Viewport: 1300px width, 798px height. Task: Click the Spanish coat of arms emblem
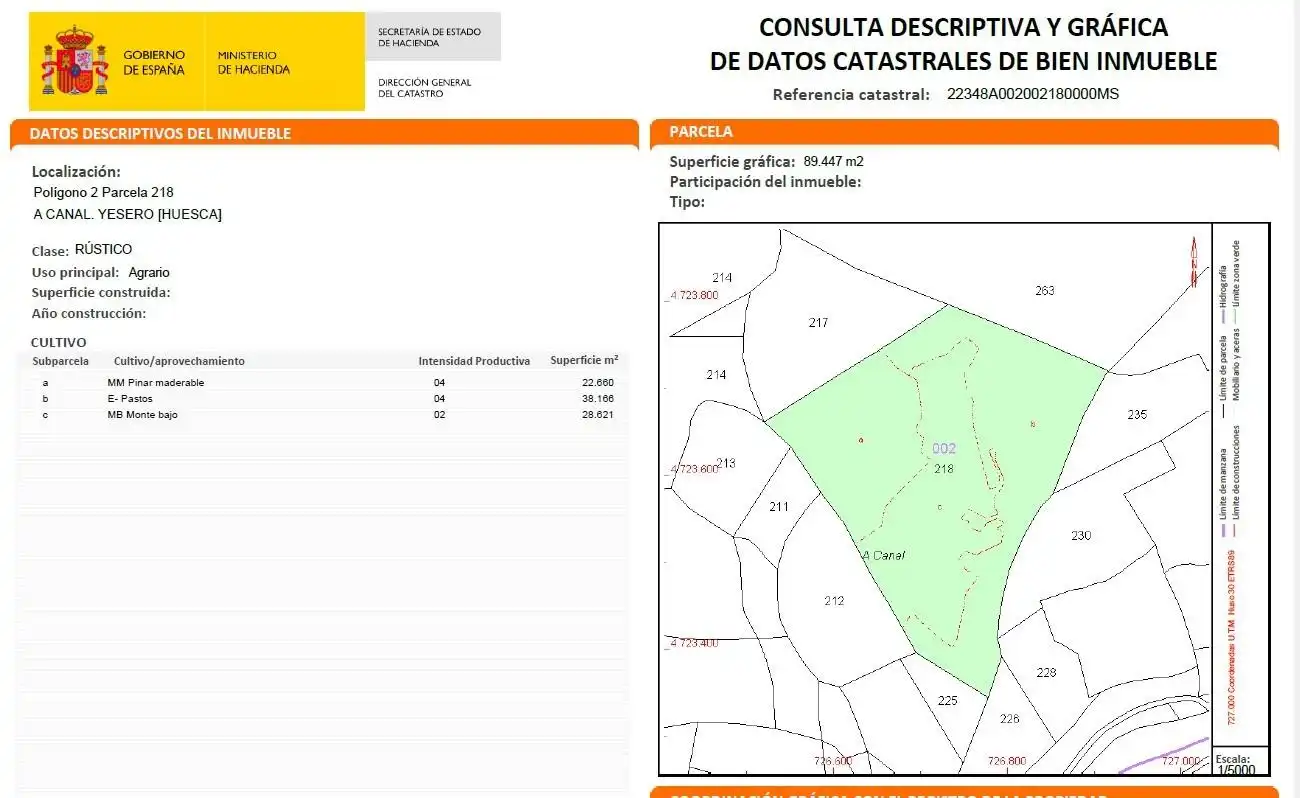click(x=74, y=61)
